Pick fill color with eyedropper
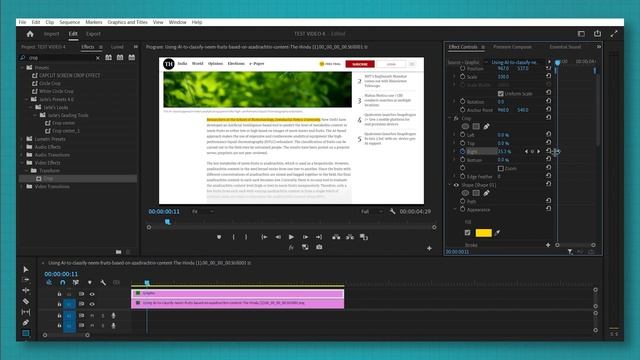Image resolution: width=640 pixels, height=360 pixels. pyautogui.click(x=497, y=233)
